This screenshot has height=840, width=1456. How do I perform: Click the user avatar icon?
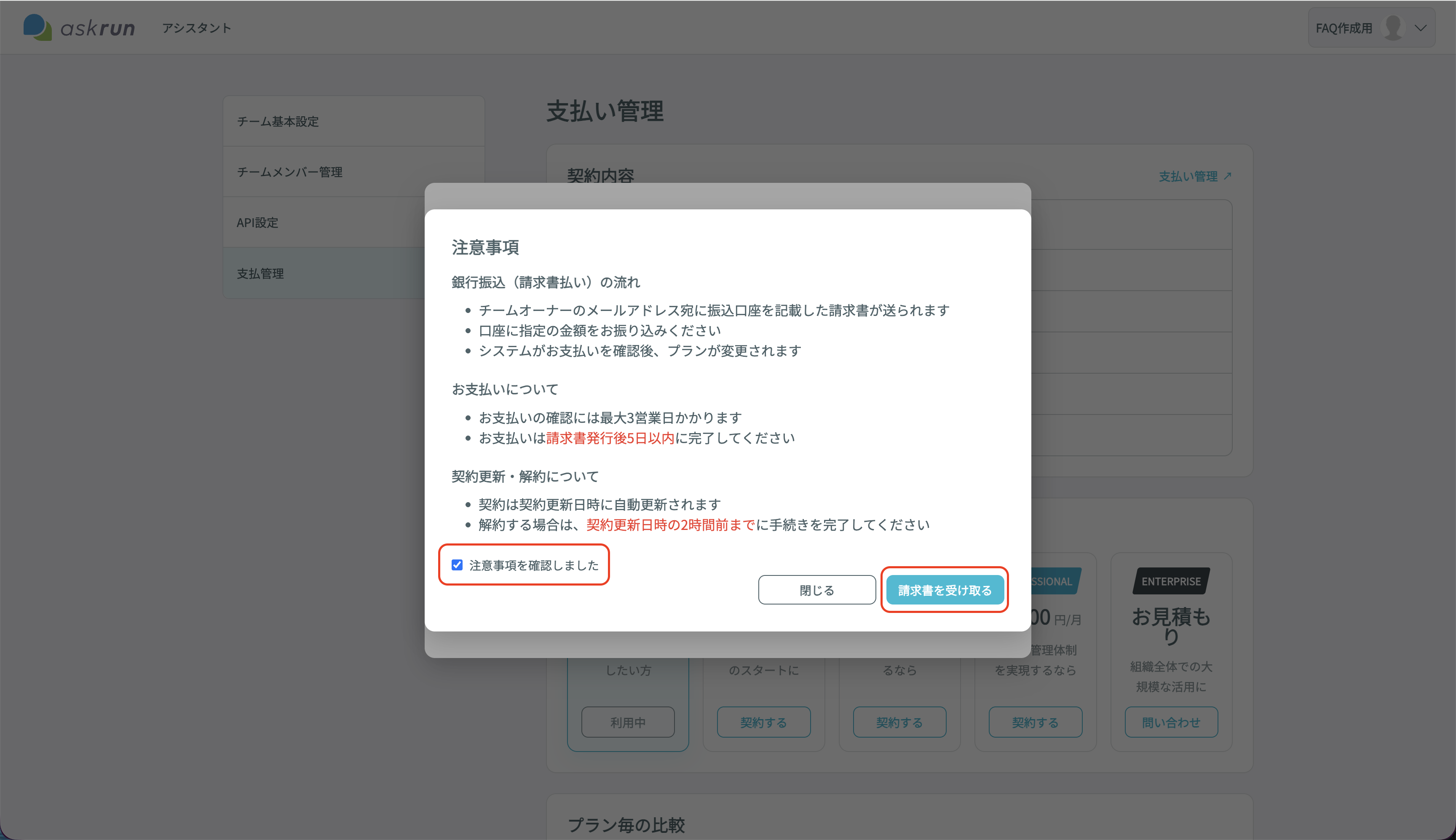click(x=1393, y=27)
